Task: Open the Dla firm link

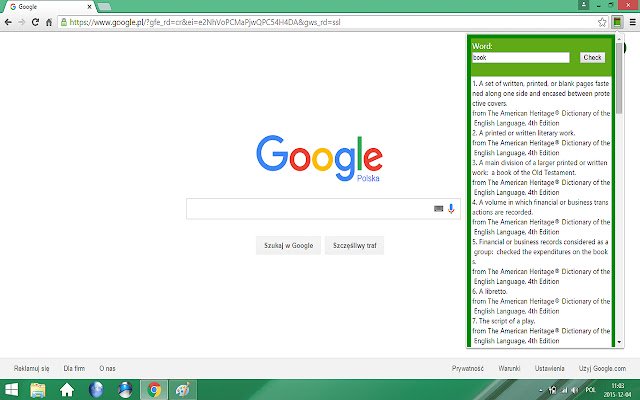Action: [74, 368]
